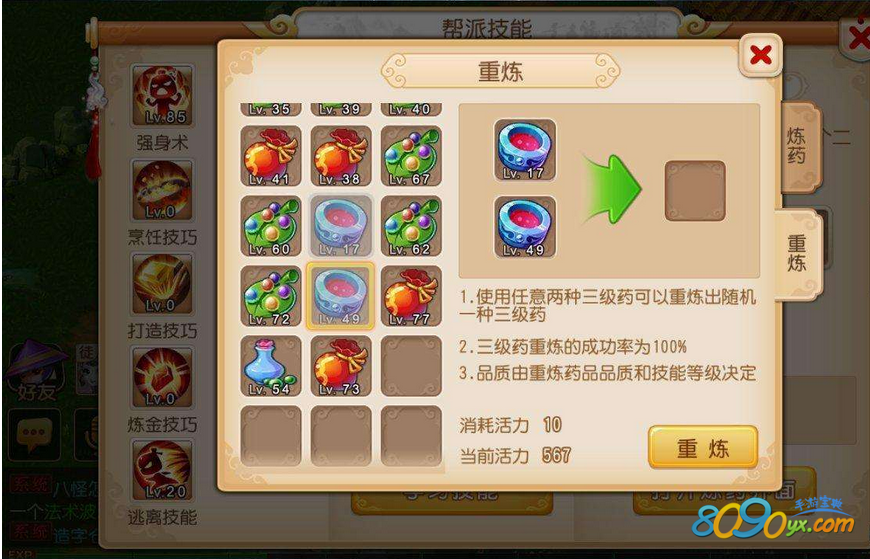Pick the Lv.54 blue potion bottle
The height and width of the screenshot is (559, 870).
(271, 366)
